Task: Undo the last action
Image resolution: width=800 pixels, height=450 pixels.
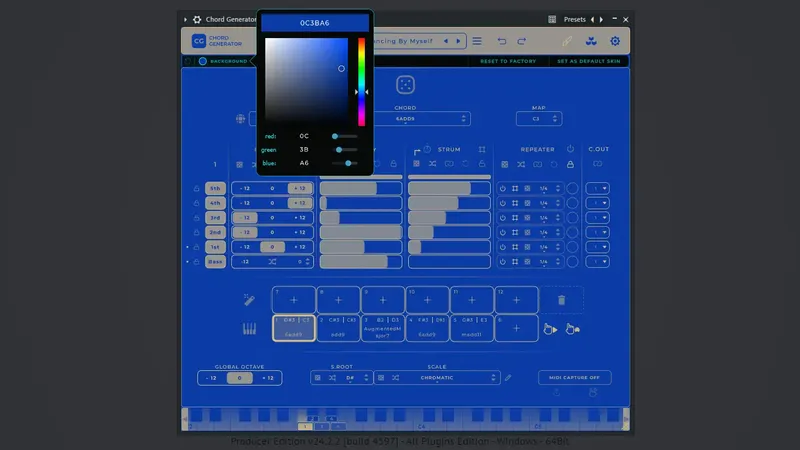Action: coord(502,41)
